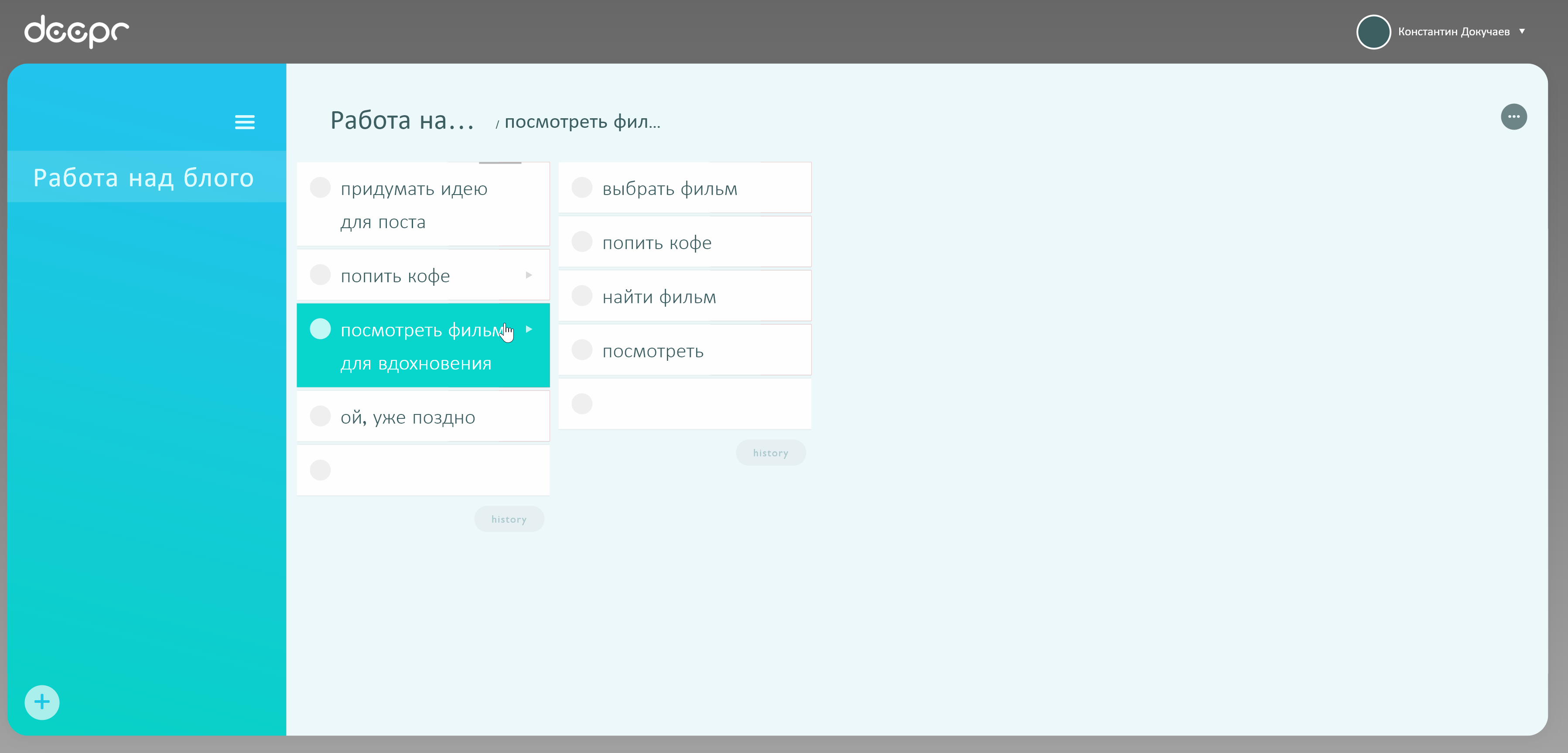The height and width of the screenshot is (753, 1568).
Task: Tick the 'посмотреть' subtask circle
Action: tap(582, 350)
